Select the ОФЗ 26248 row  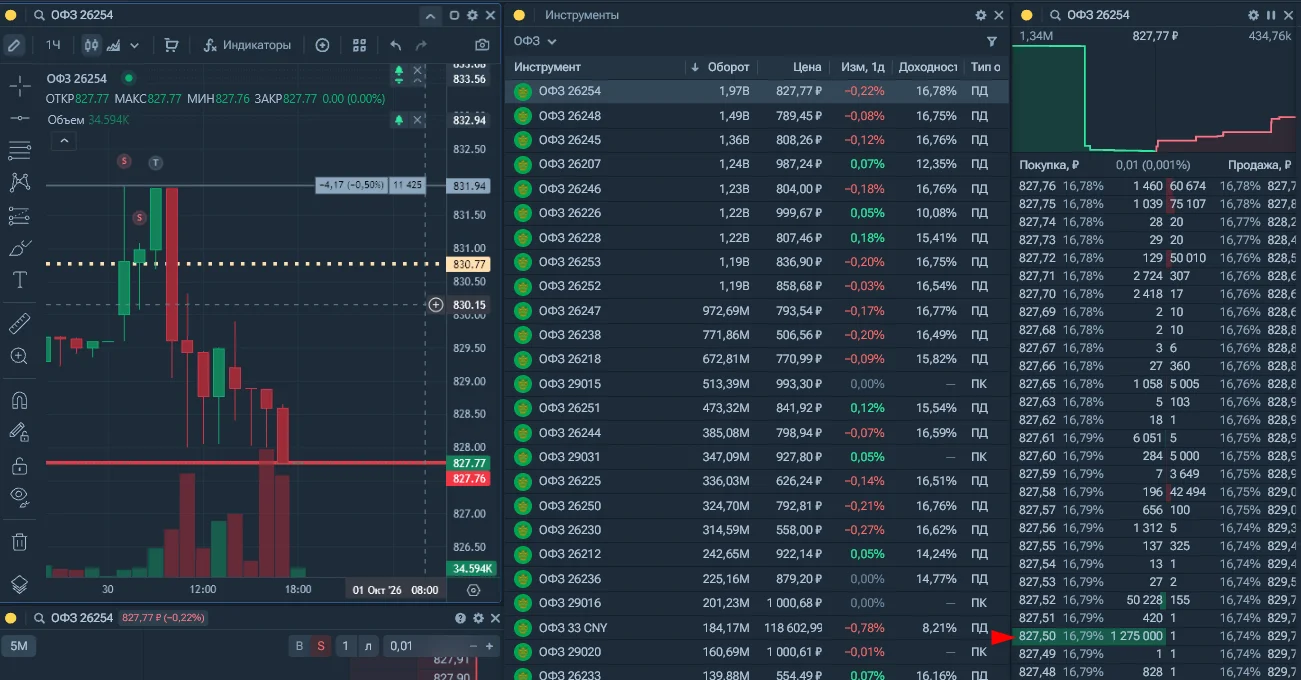click(x=756, y=115)
